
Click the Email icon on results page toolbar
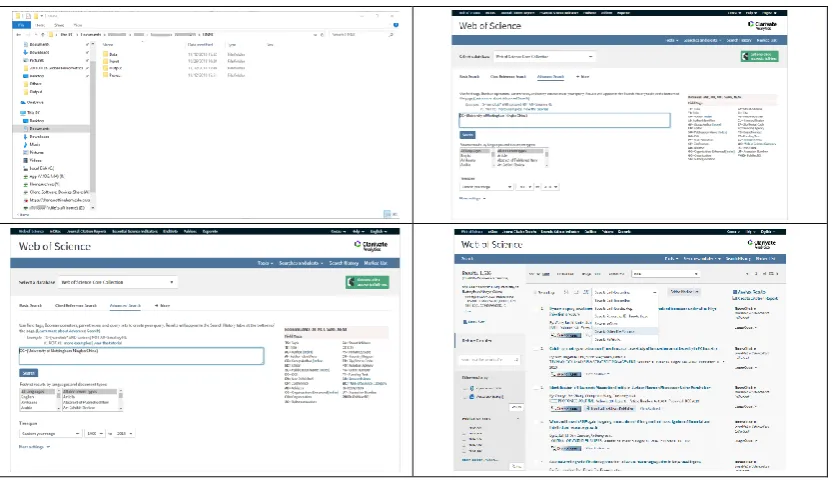[577, 292]
